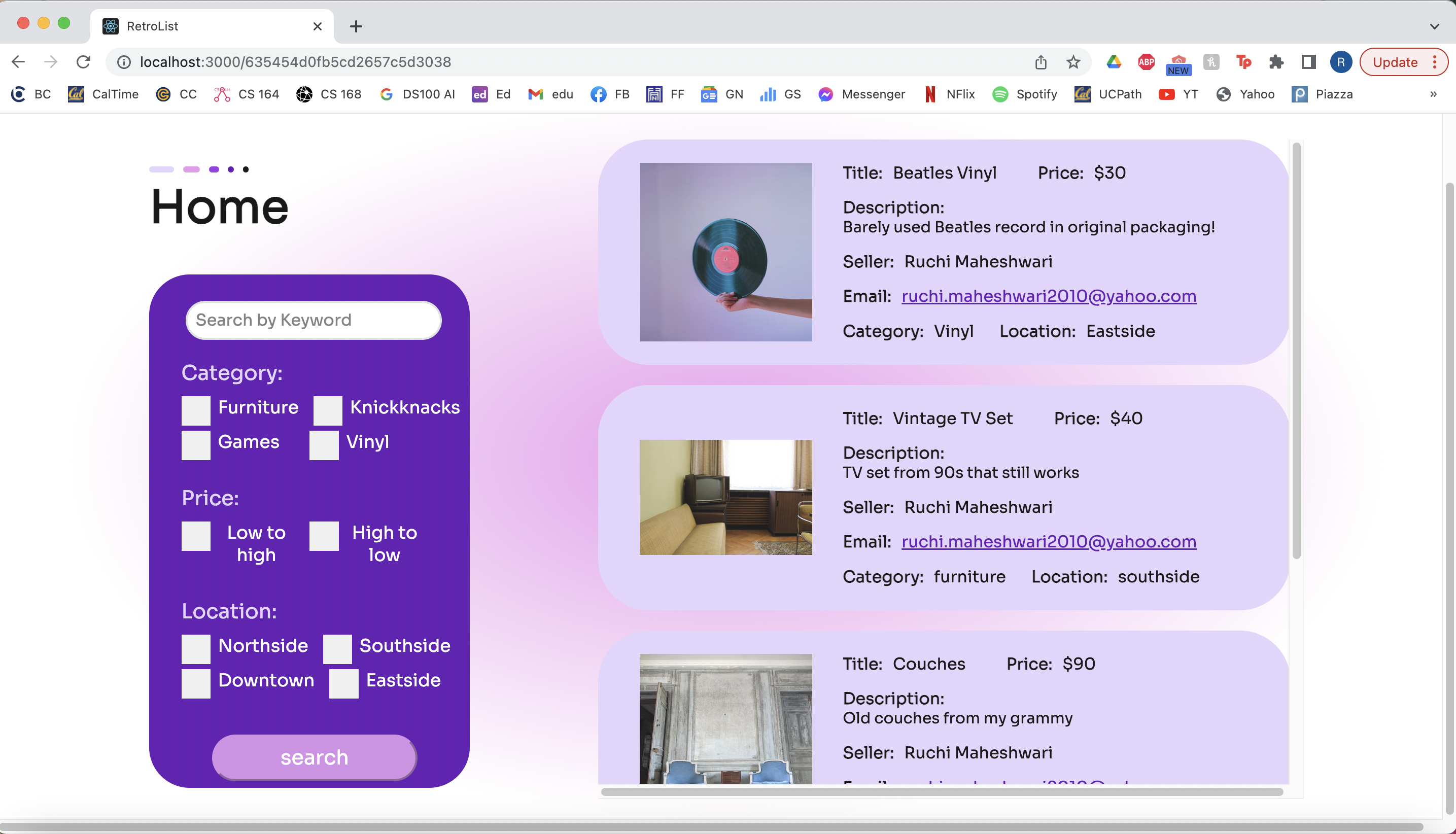Click the page reload icon
Image resolution: width=1456 pixels, height=834 pixels.
[x=84, y=62]
